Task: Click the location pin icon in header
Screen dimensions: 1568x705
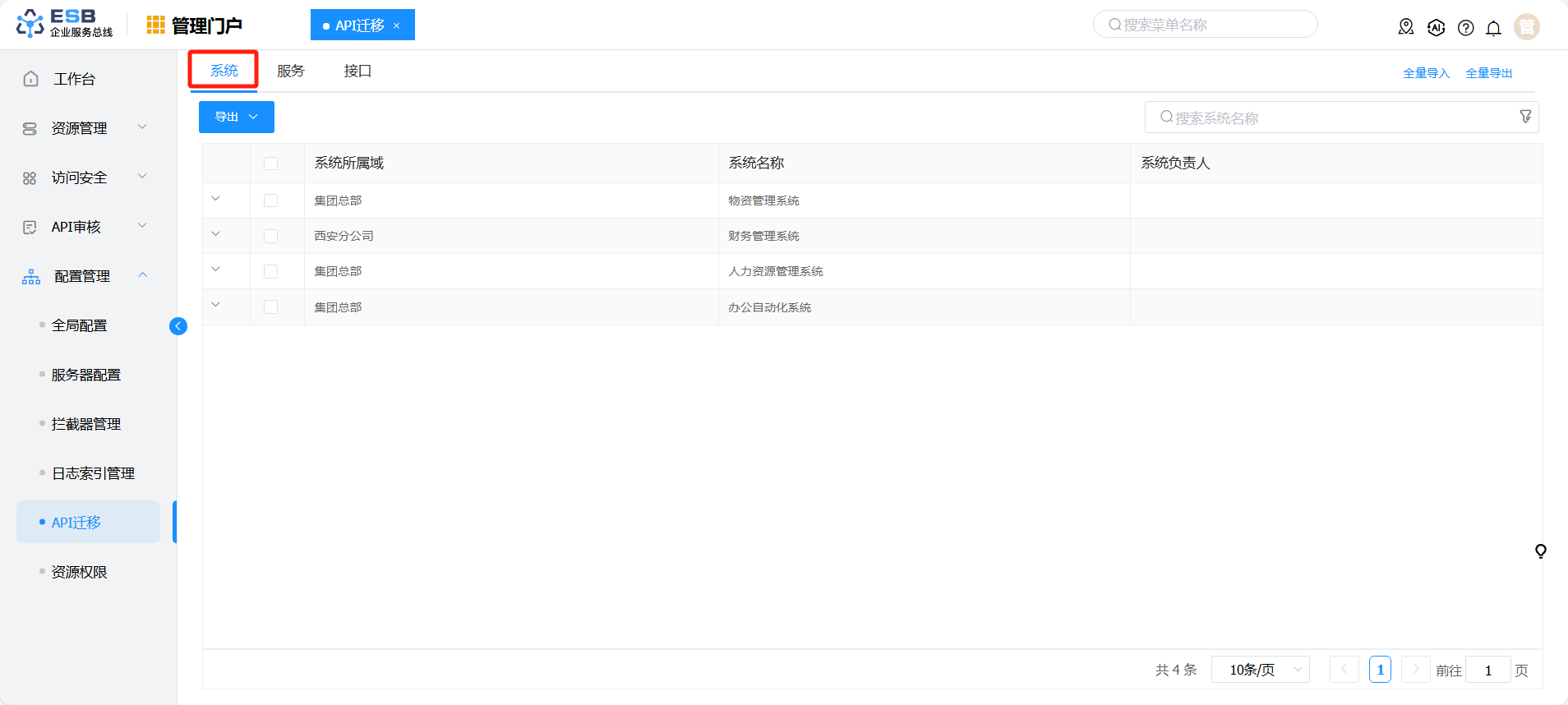Action: coord(1406,27)
